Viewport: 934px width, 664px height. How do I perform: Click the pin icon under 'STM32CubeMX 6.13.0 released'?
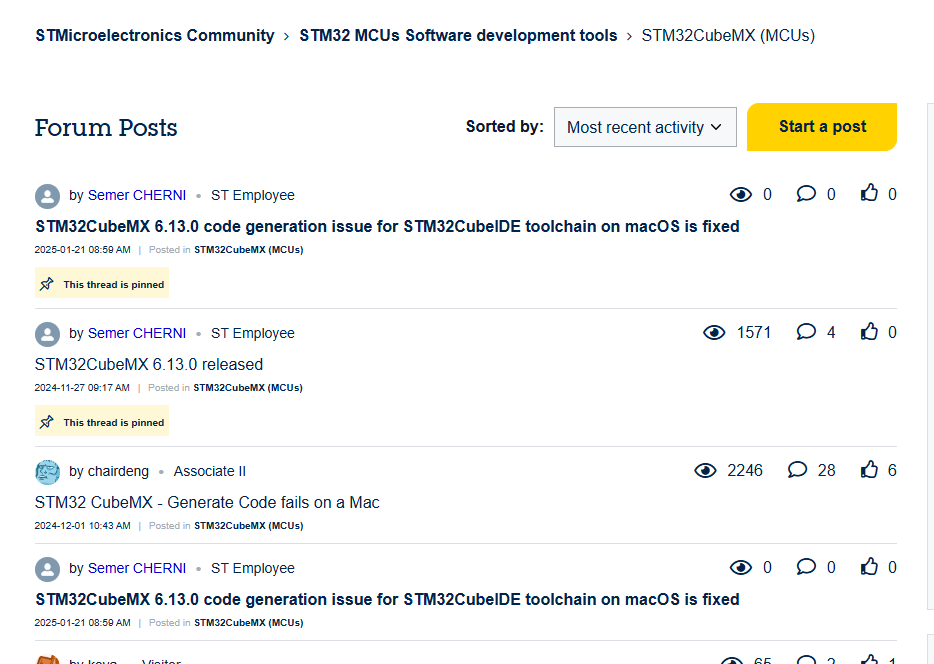(x=46, y=422)
